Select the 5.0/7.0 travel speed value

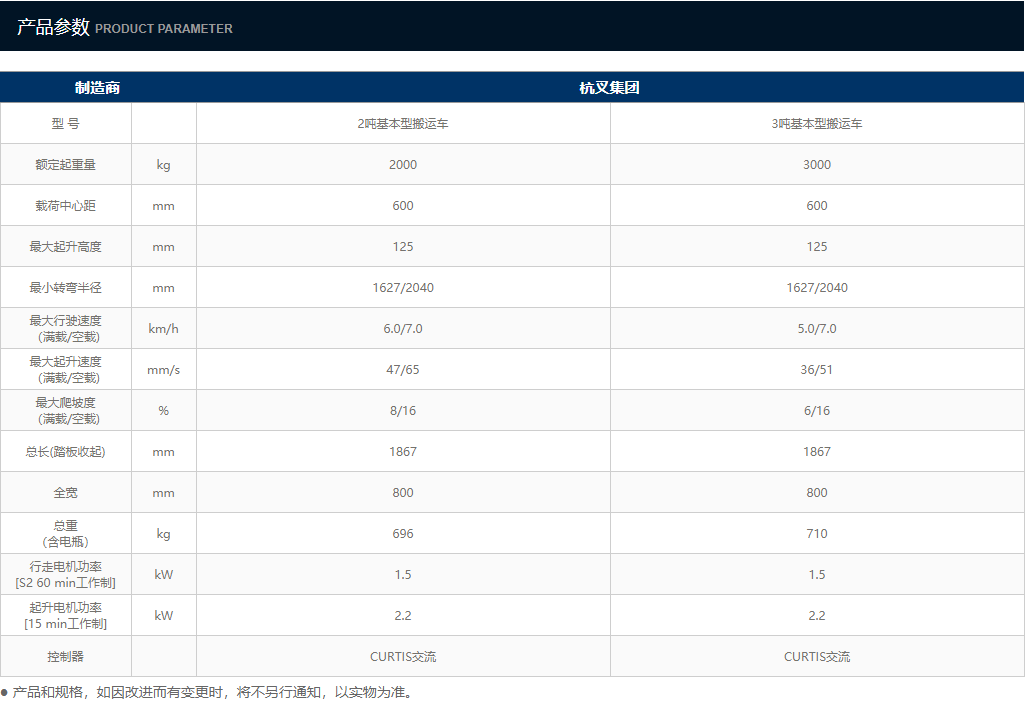816,329
